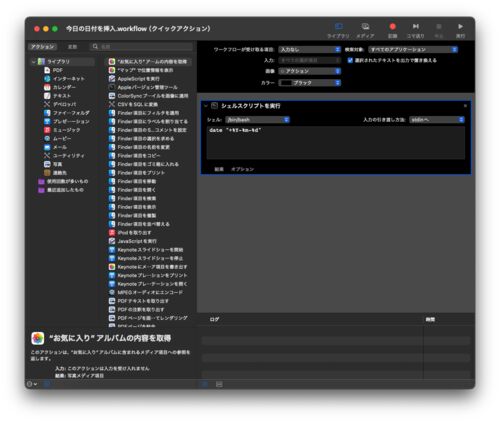
Task: Toggle the replace selected text checkbox
Action: (x=350, y=60)
